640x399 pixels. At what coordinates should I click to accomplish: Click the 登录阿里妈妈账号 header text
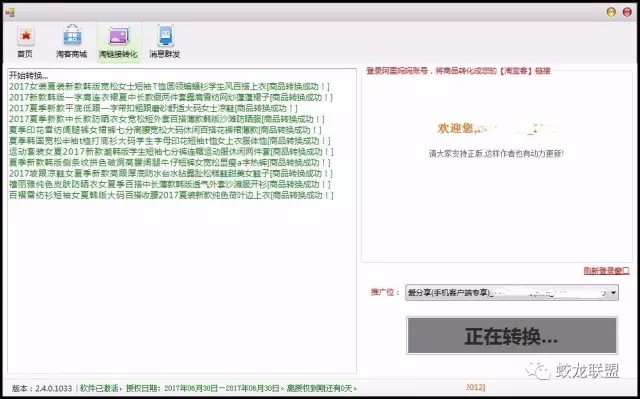pos(458,71)
